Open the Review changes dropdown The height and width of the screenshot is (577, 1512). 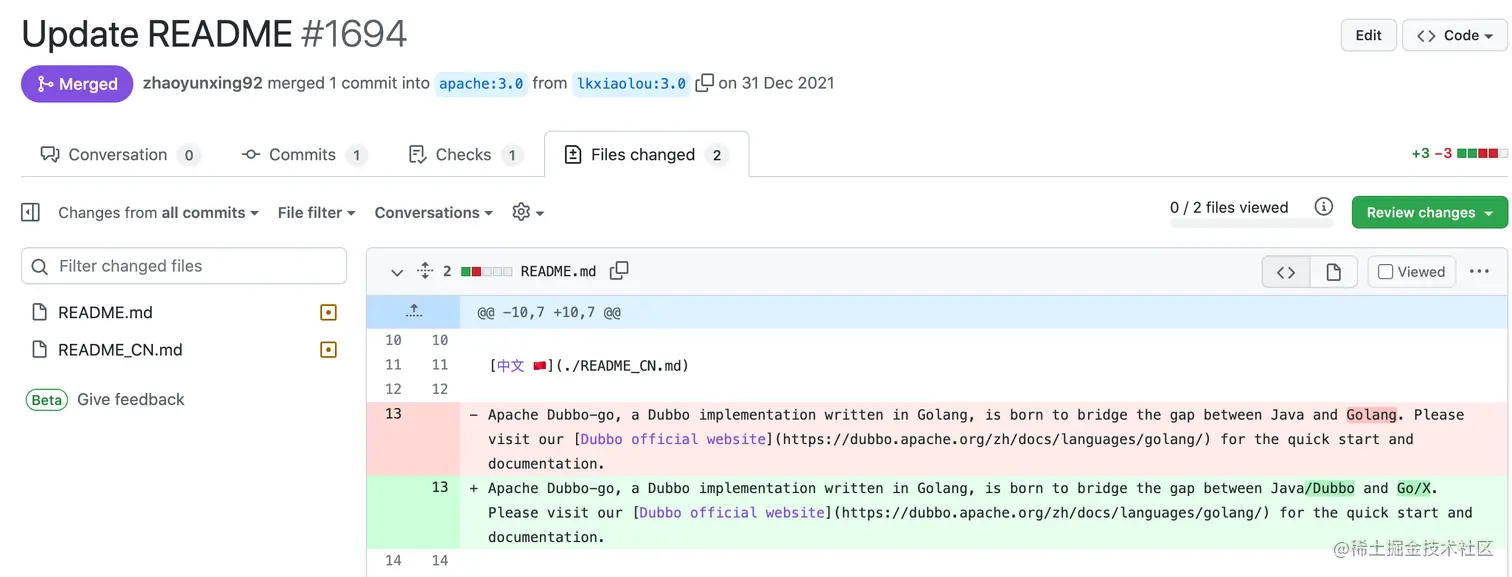click(1429, 212)
